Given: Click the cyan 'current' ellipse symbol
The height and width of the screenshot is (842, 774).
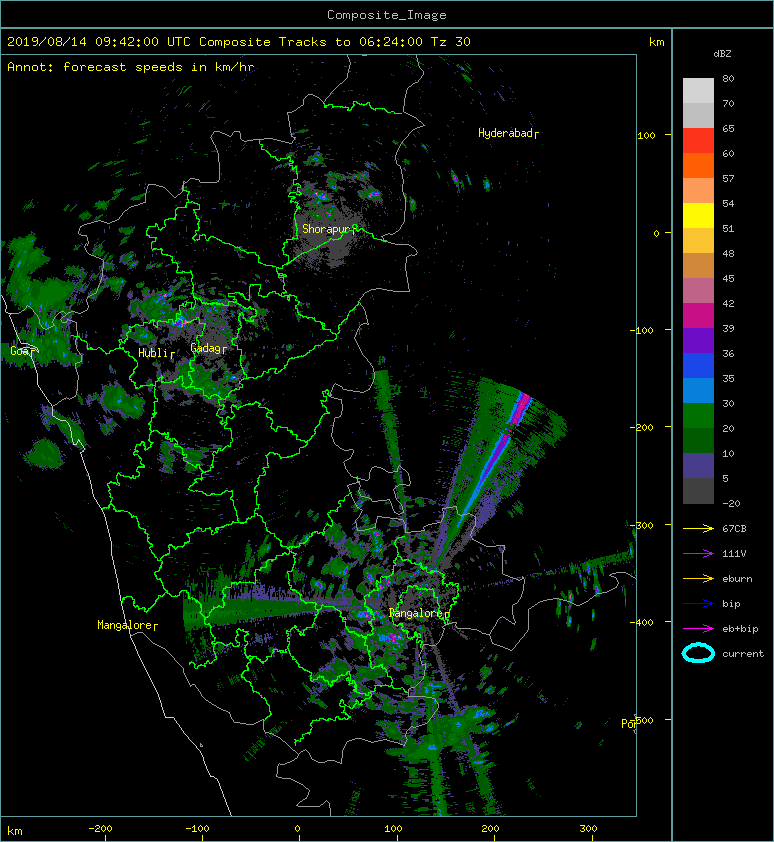Looking at the screenshot, I should [698, 653].
